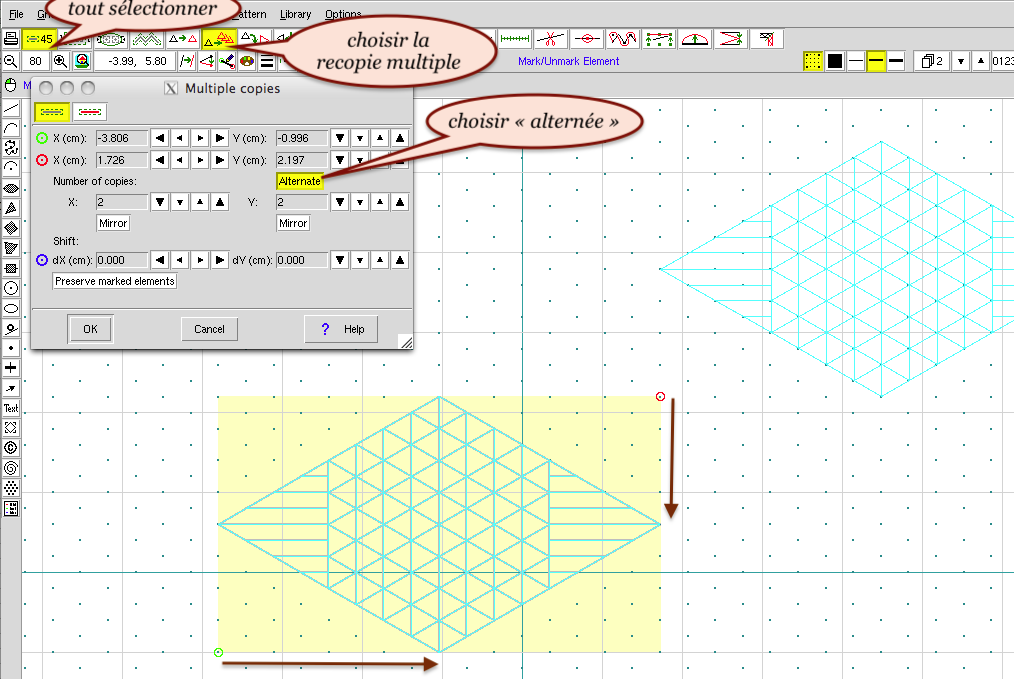Toggle Mirror under the X copies field
This screenshot has width=1014, height=679.
113,223
